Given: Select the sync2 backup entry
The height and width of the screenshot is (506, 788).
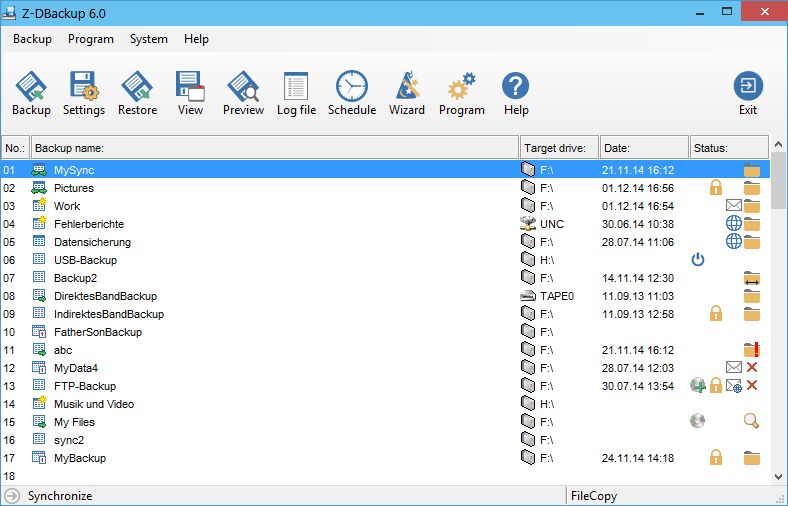Looking at the screenshot, I should pyautogui.click(x=385, y=440).
